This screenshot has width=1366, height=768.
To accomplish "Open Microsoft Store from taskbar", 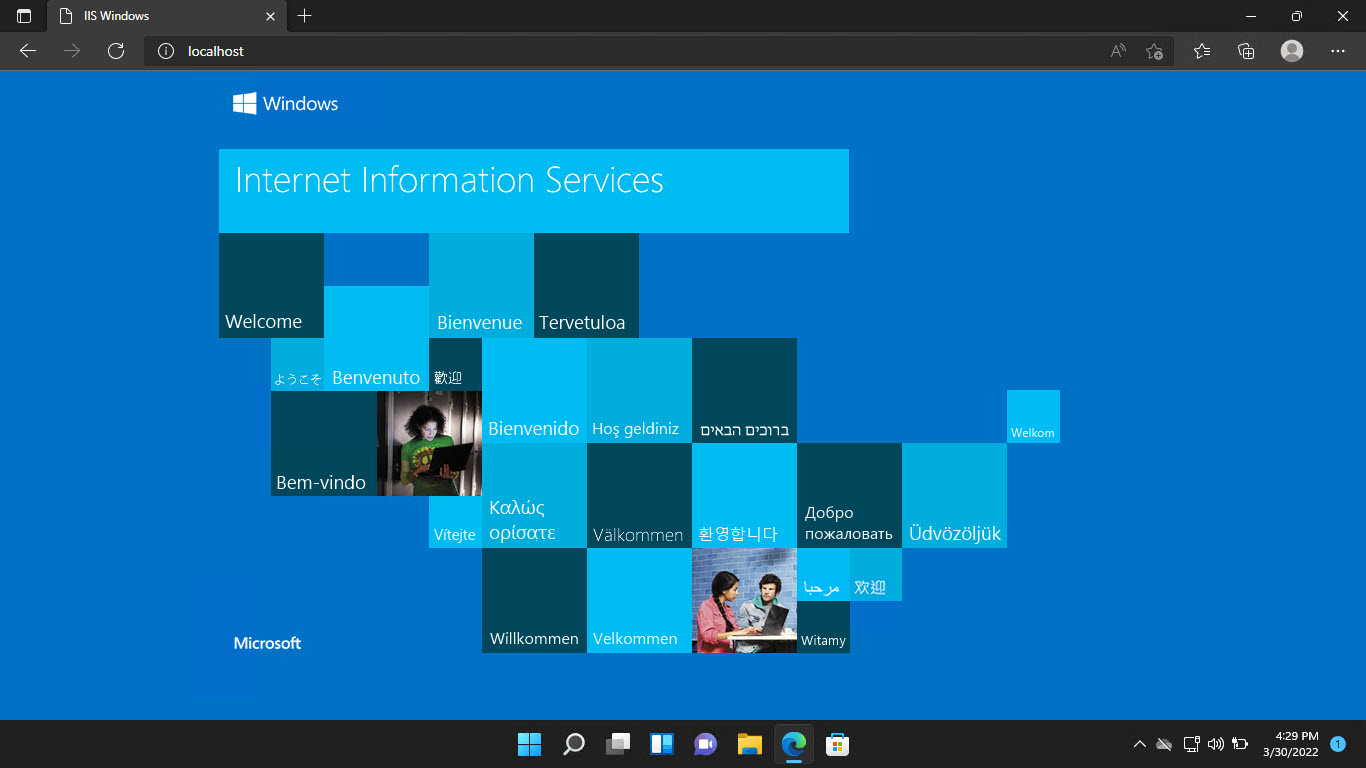I will (x=837, y=744).
